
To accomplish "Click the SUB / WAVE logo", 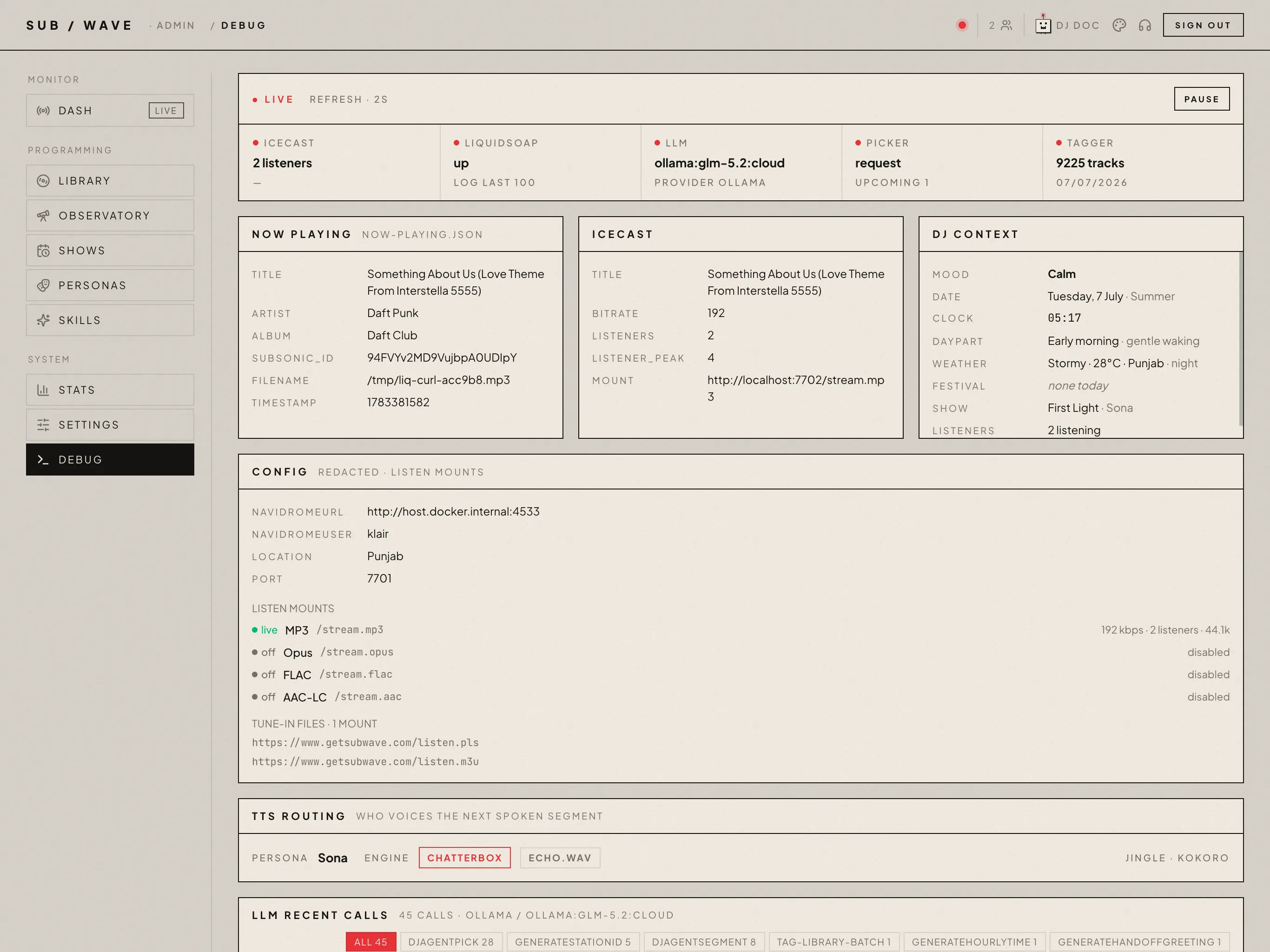I will [79, 25].
